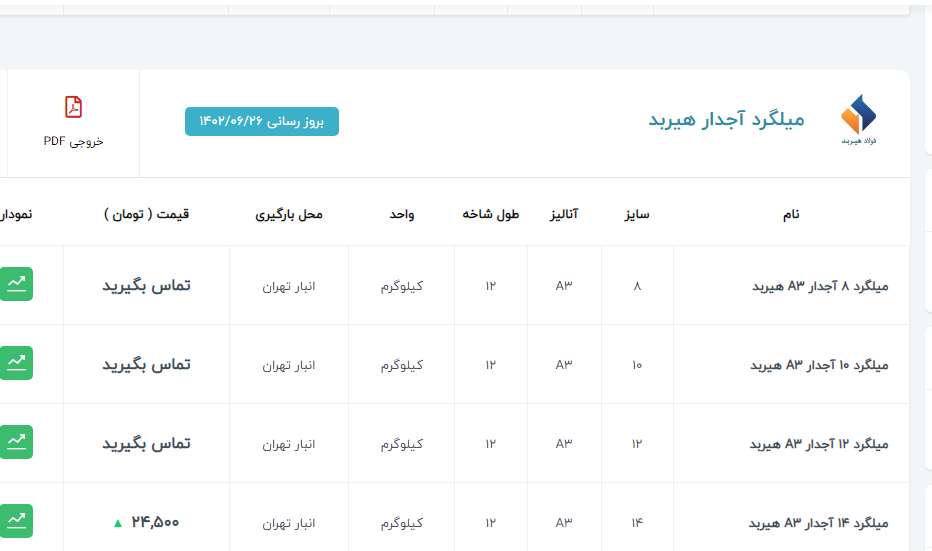Open میلگرد ۱۰ آجدار A۳ هیربد product
This screenshot has height=551, width=932.
tap(819, 365)
